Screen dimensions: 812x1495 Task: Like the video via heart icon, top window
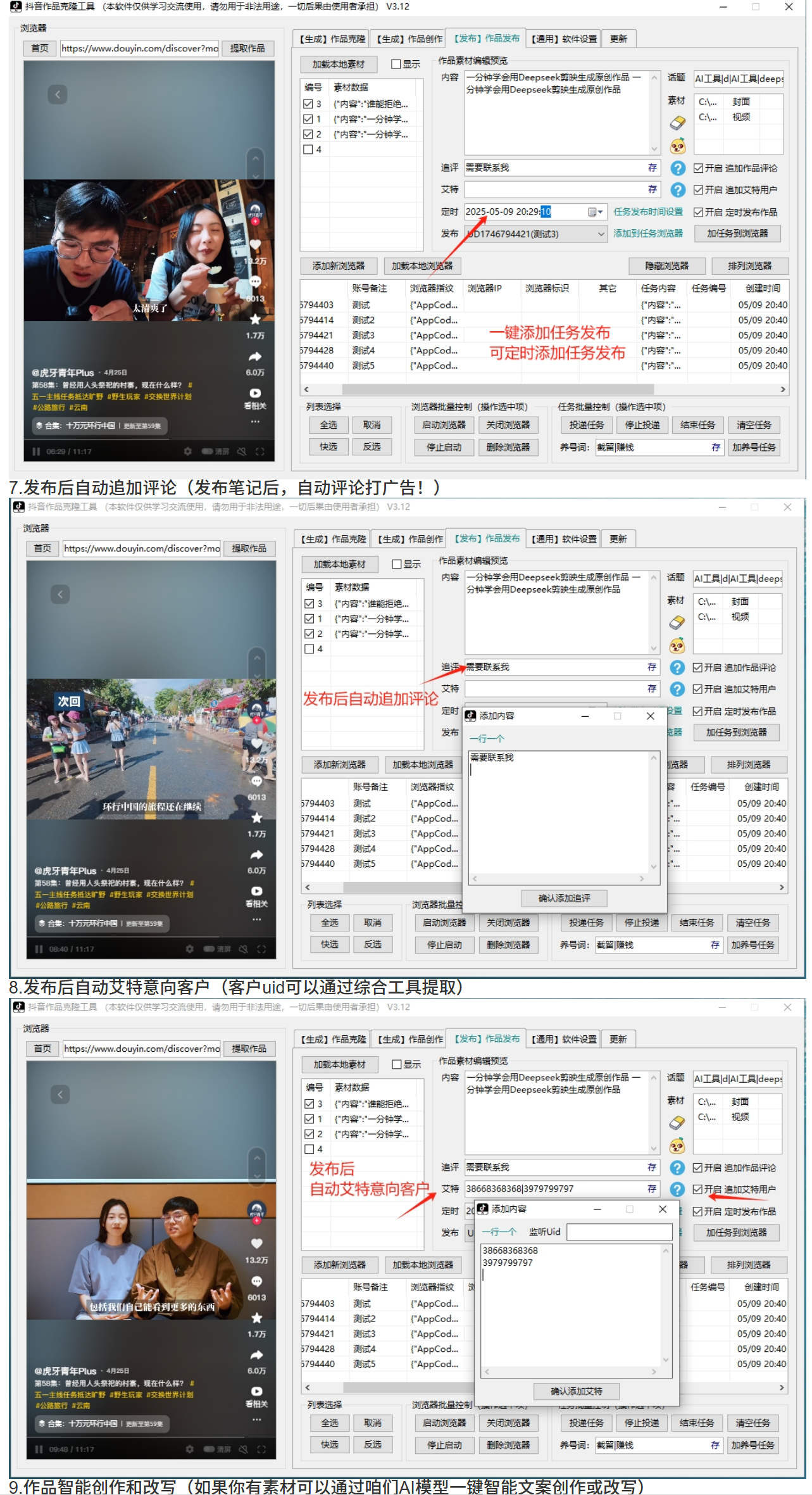pyautogui.click(x=255, y=244)
